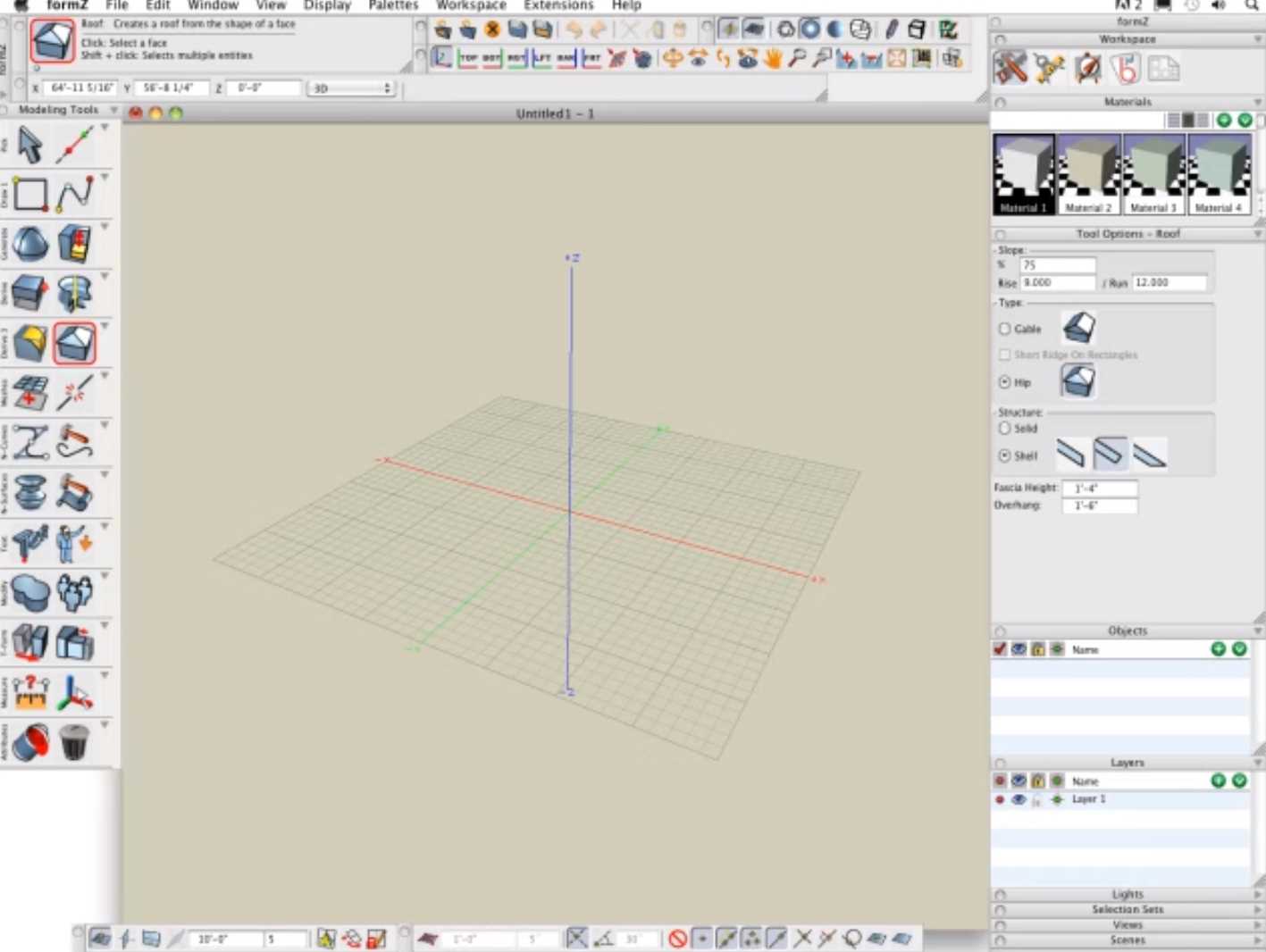This screenshot has height=952, width=1266.
Task: Click the walk footsteps view tool
Action: tap(723, 59)
